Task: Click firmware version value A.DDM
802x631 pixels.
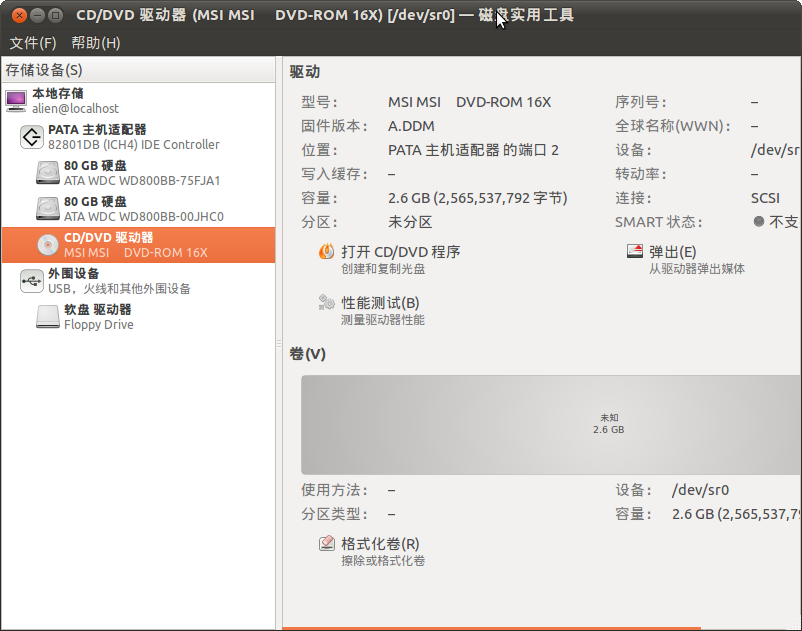Action: coord(411,126)
